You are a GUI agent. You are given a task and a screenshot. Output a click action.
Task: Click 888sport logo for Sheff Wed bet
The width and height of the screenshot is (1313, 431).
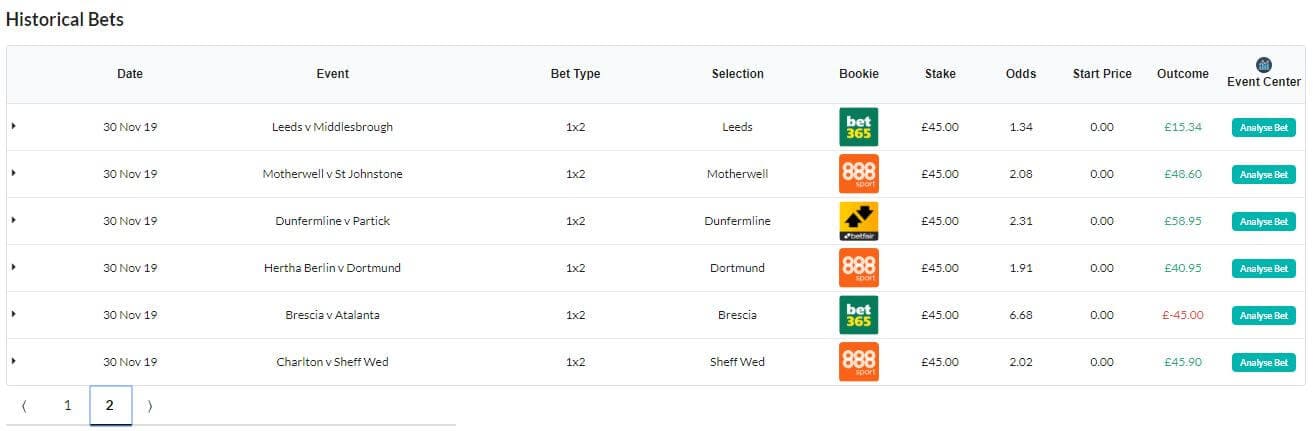pyautogui.click(x=858, y=362)
